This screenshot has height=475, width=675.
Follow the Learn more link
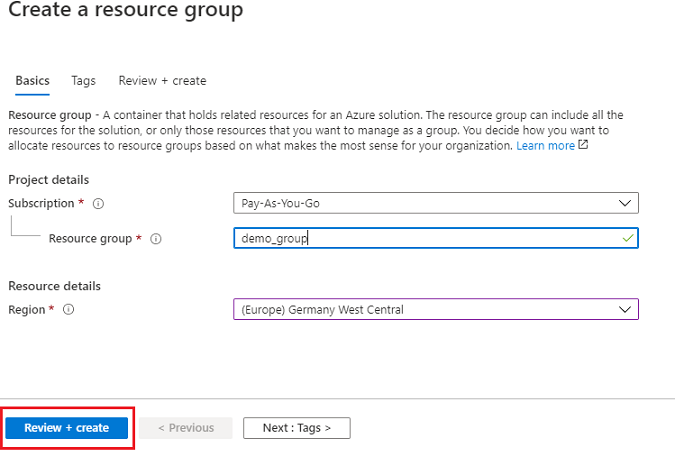545,146
